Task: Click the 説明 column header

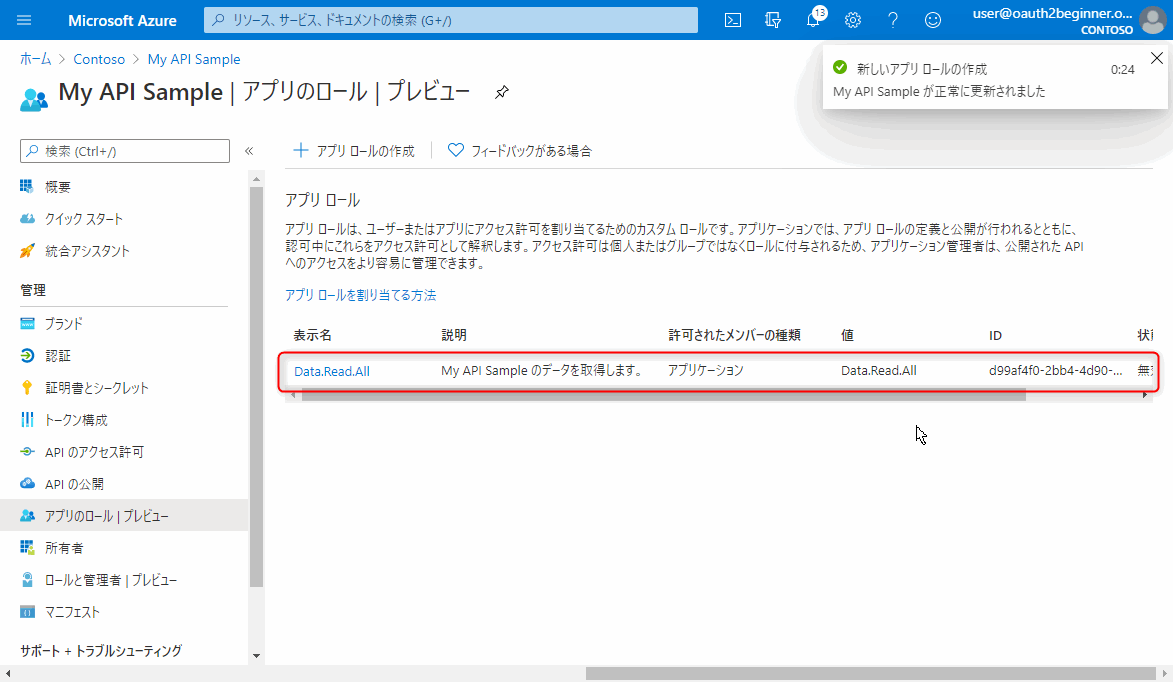Action: (x=454, y=335)
